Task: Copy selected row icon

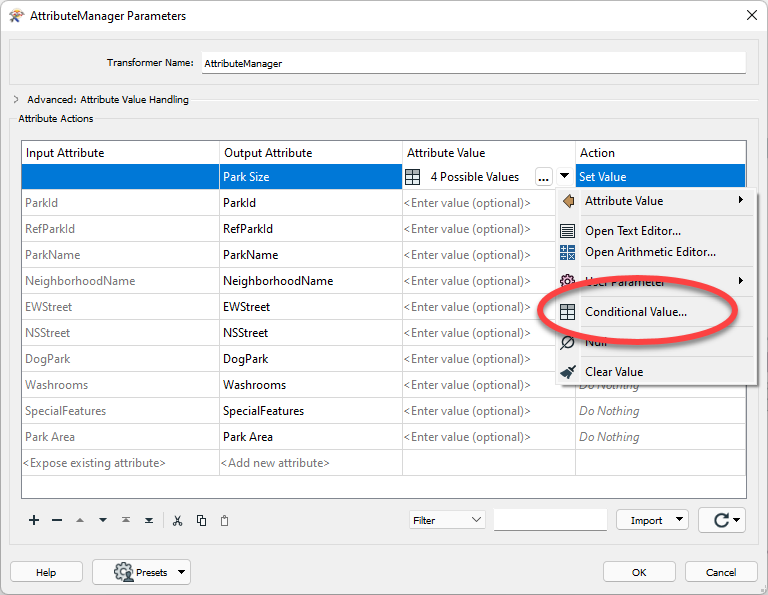Action: tap(201, 520)
